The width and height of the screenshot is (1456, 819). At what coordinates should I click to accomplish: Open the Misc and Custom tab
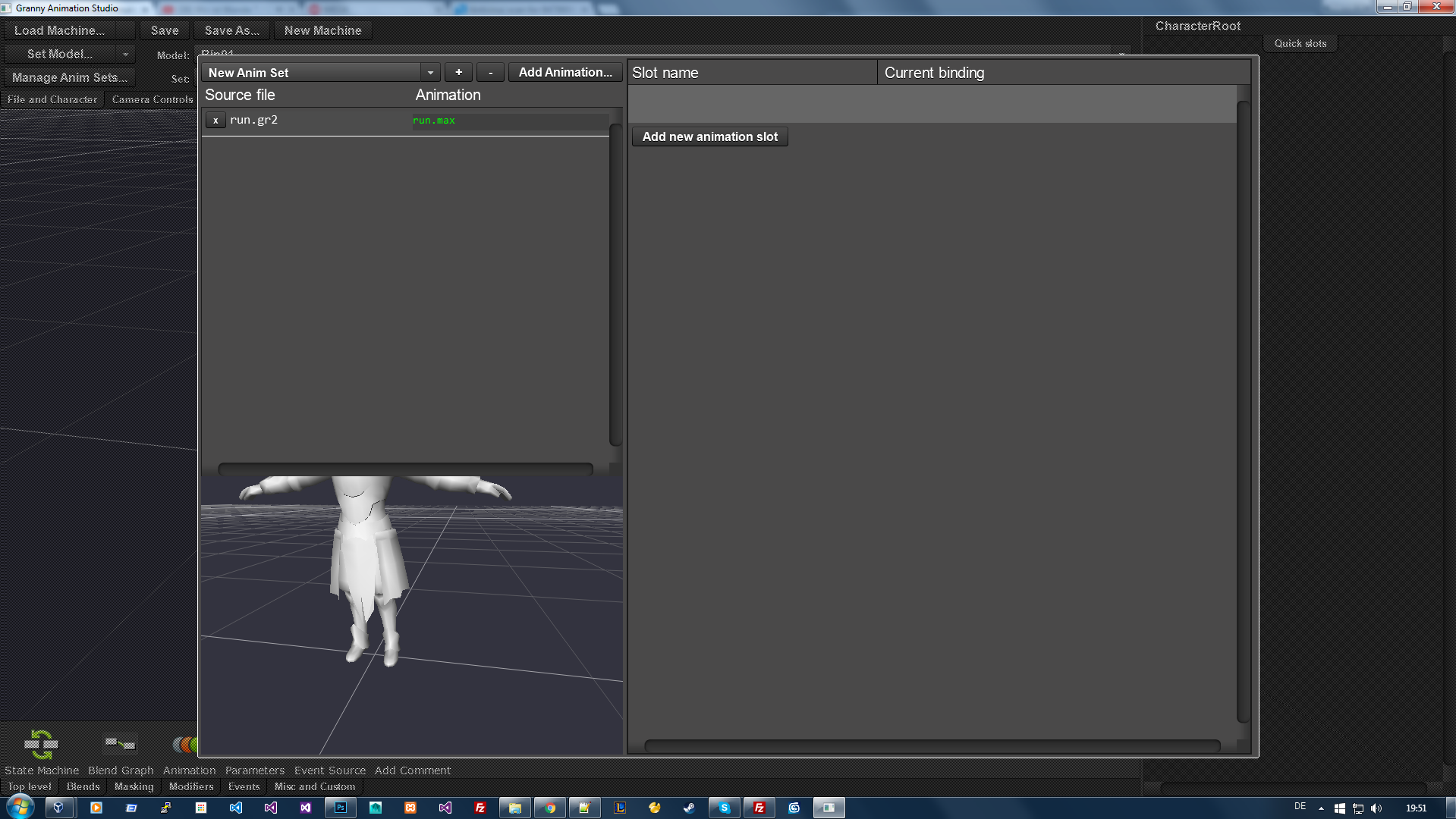click(x=314, y=786)
